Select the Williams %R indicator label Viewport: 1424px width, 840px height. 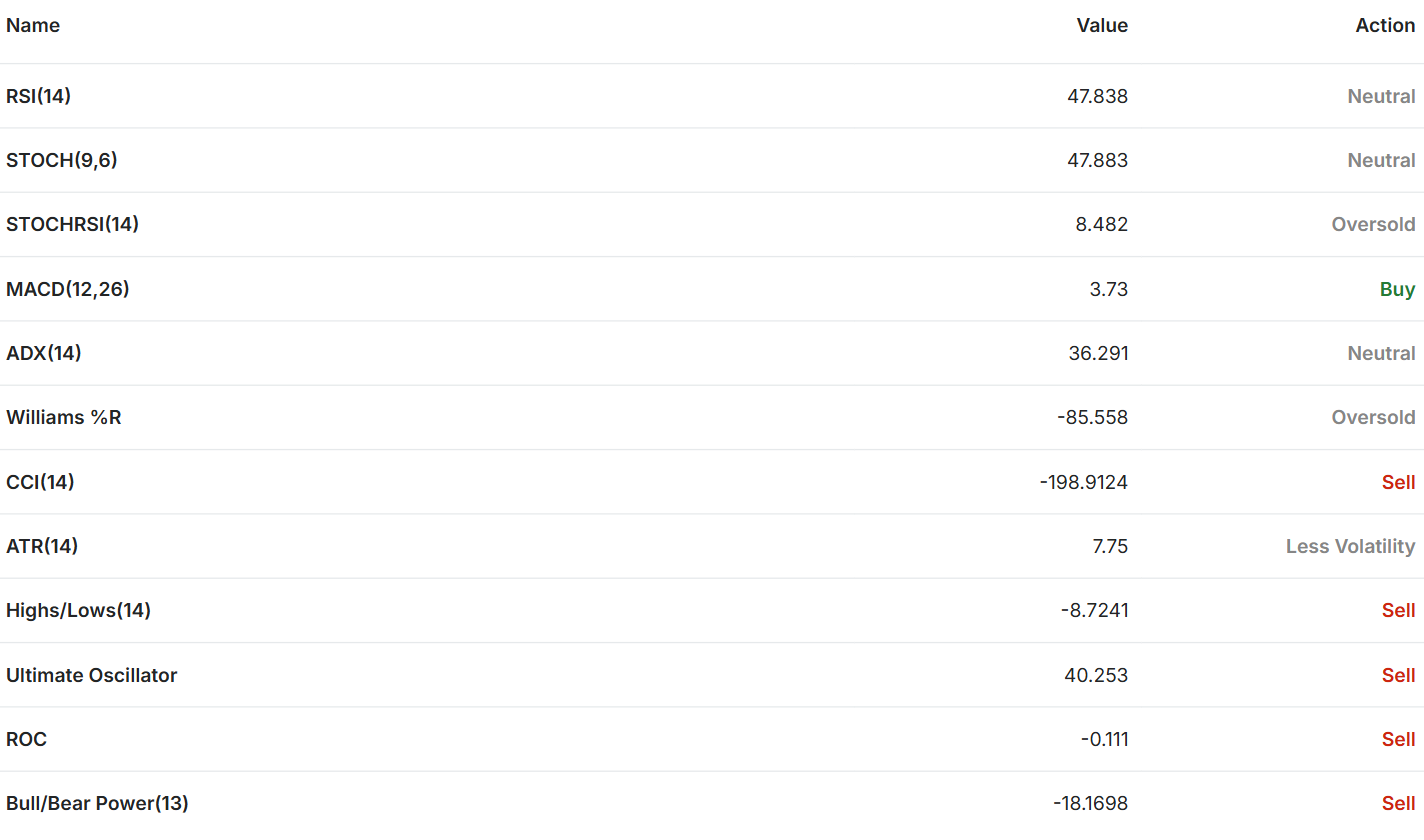pyautogui.click(x=64, y=417)
